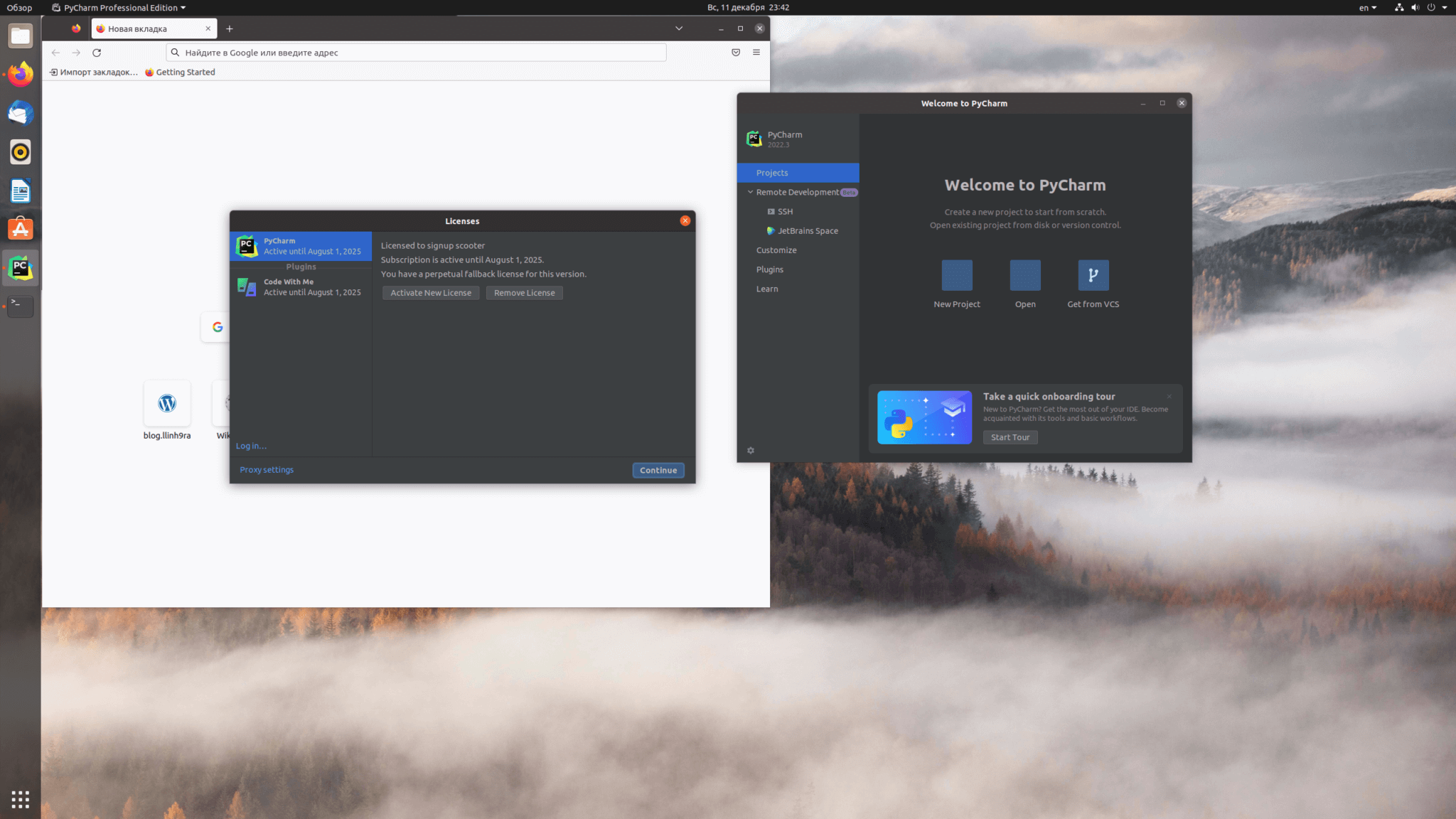Click the Log in link in Licenses dialog
Image resolution: width=1456 pixels, height=819 pixels.
tap(251, 445)
